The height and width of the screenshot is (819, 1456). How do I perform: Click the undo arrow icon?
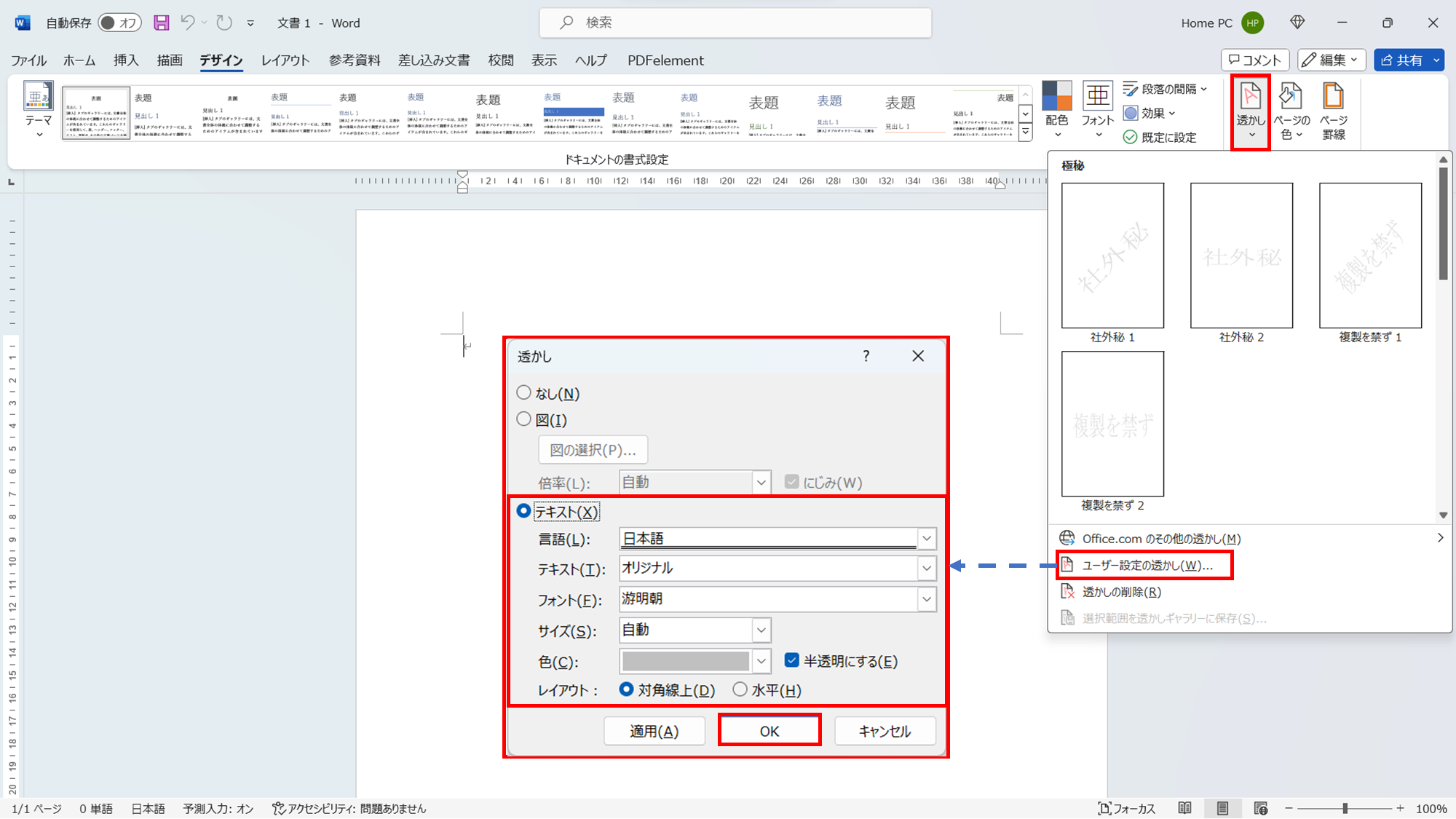click(188, 23)
